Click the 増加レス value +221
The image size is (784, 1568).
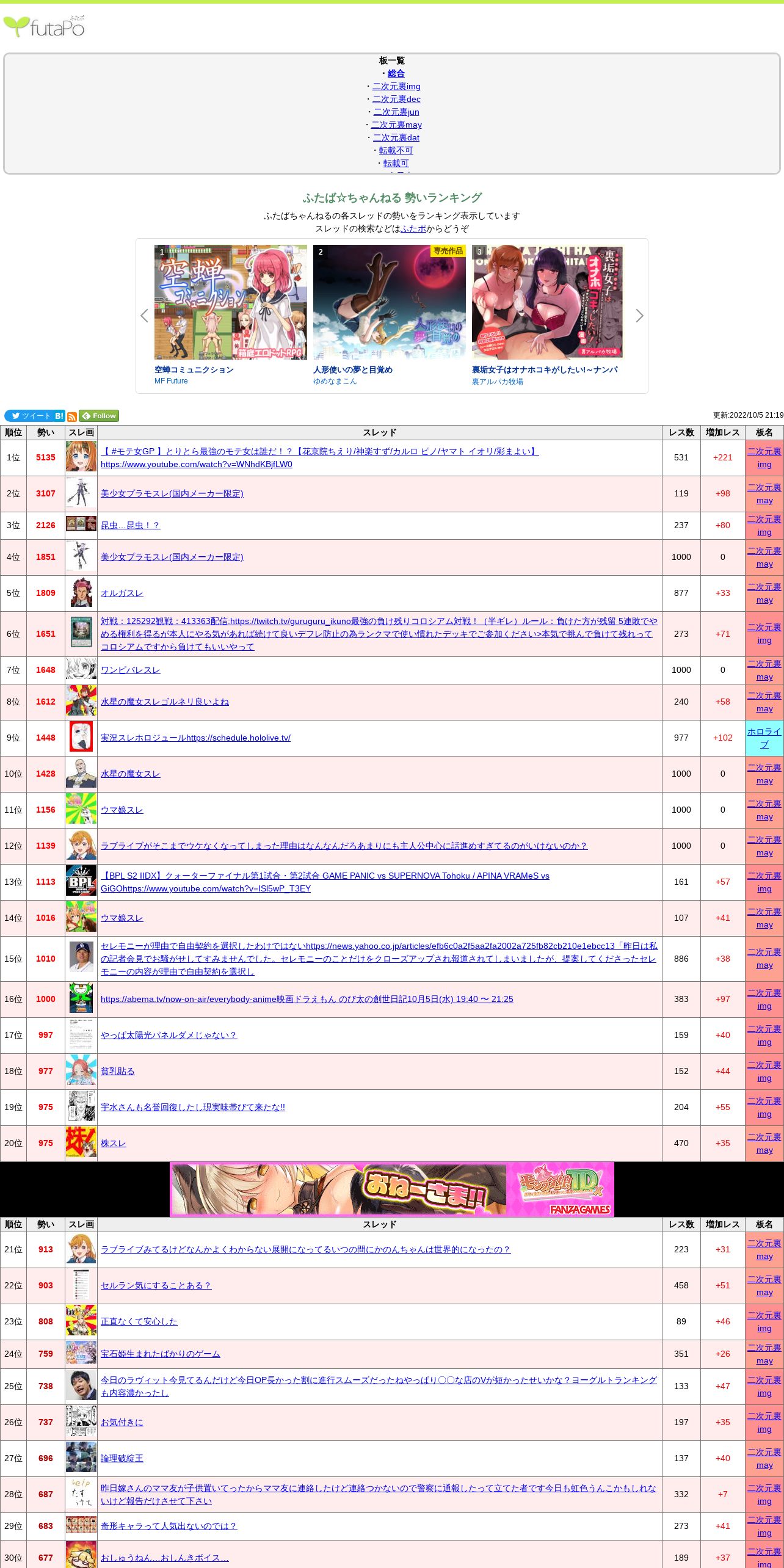pos(723,457)
